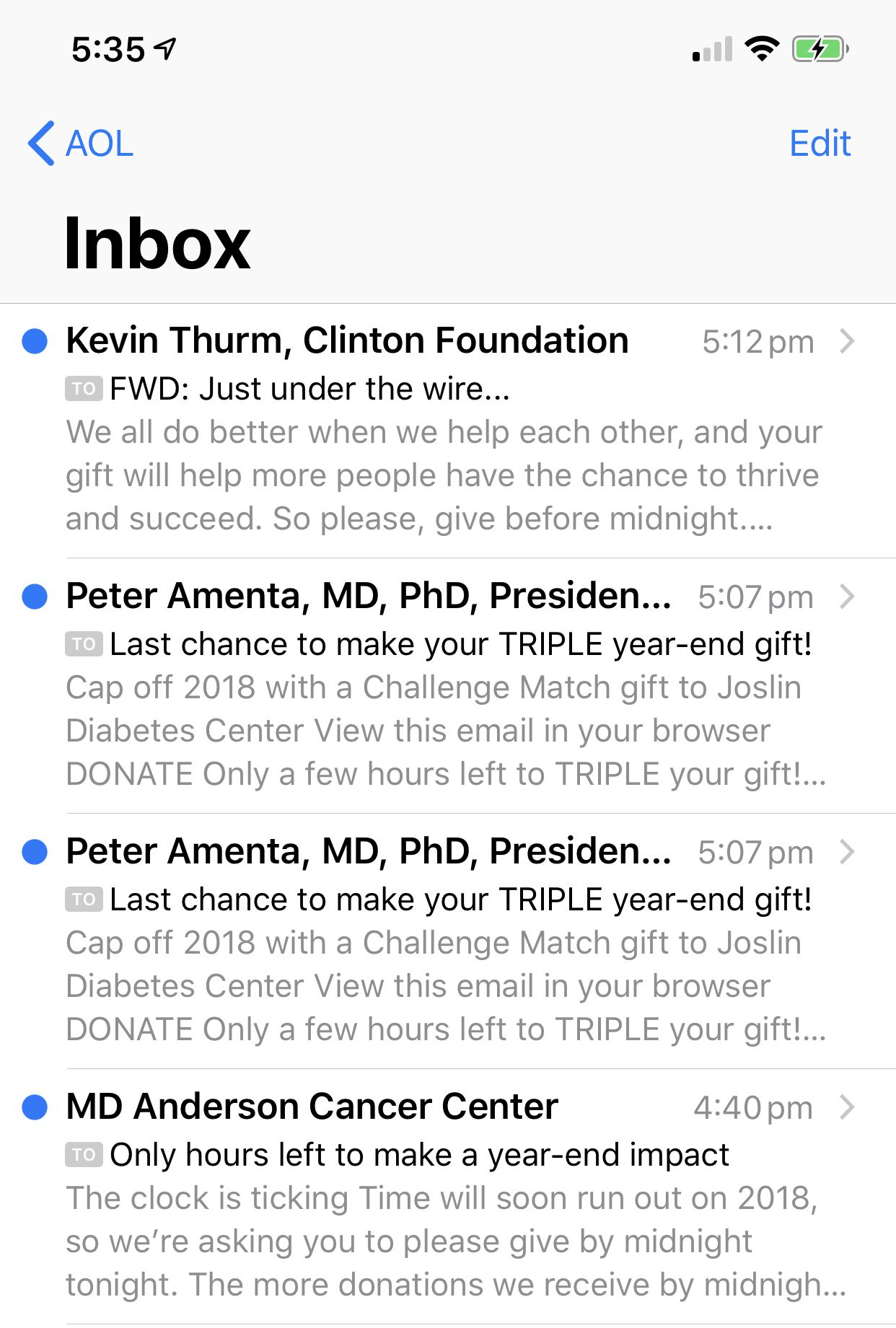Image resolution: width=896 pixels, height=1328 pixels.
Task: Tap the battery charging icon
Action: (820, 49)
